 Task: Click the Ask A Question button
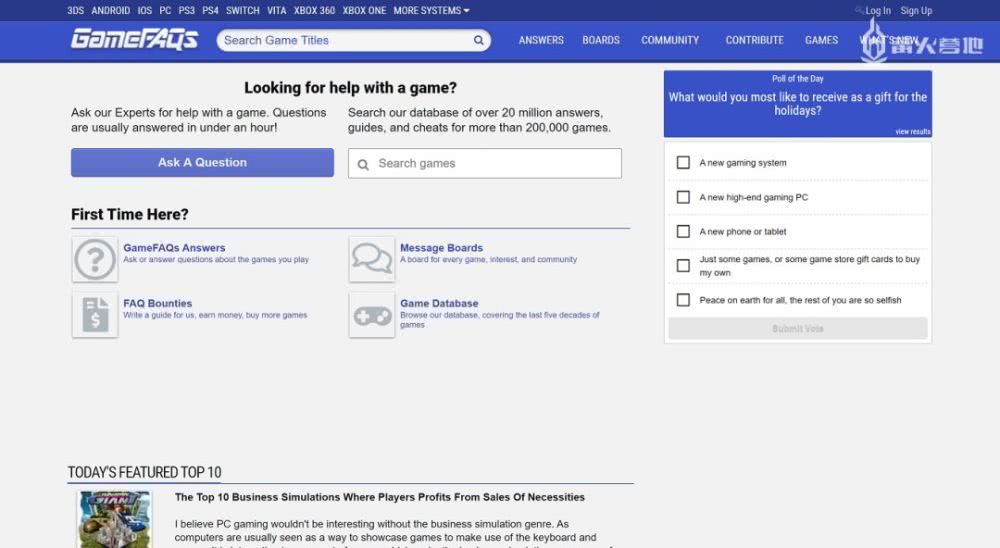tap(202, 163)
